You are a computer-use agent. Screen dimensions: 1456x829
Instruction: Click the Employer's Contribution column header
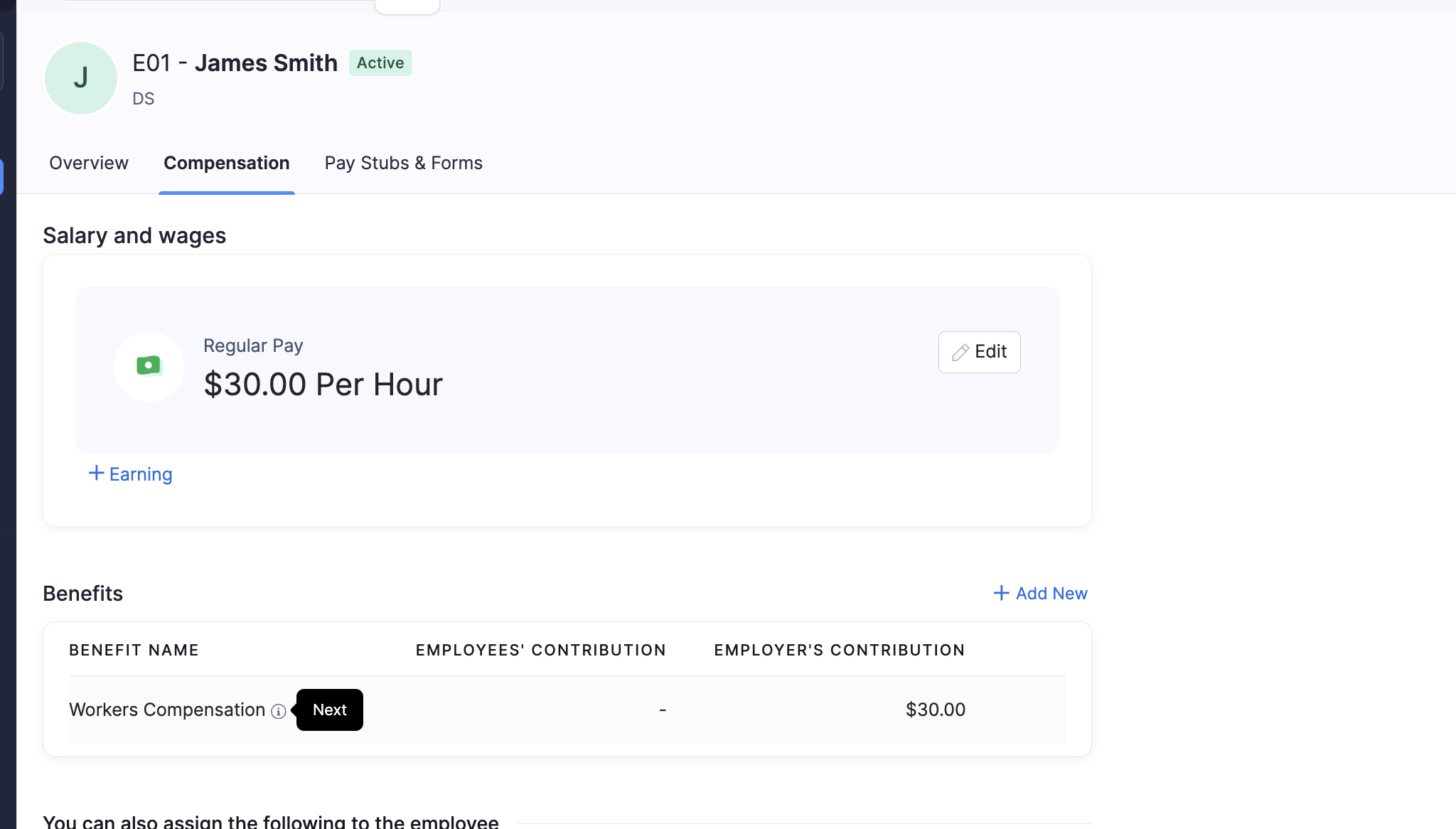coord(840,650)
